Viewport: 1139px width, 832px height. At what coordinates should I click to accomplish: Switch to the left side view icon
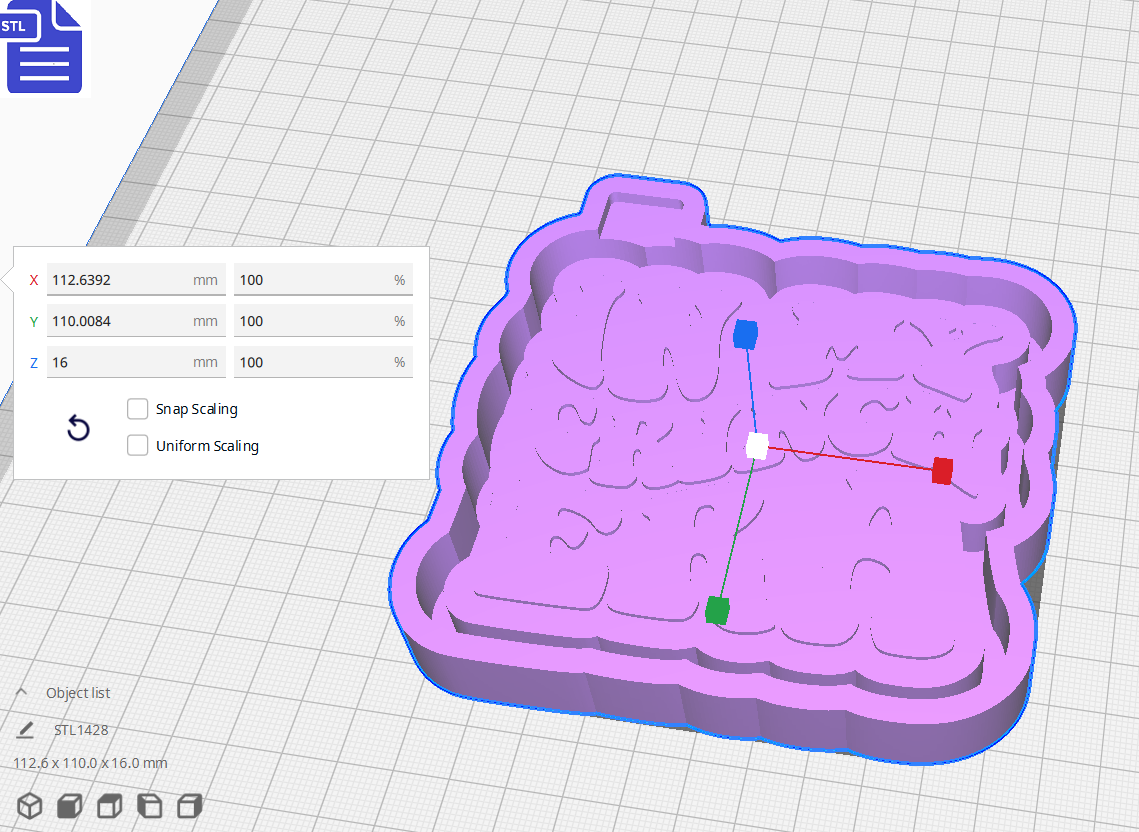(x=149, y=806)
